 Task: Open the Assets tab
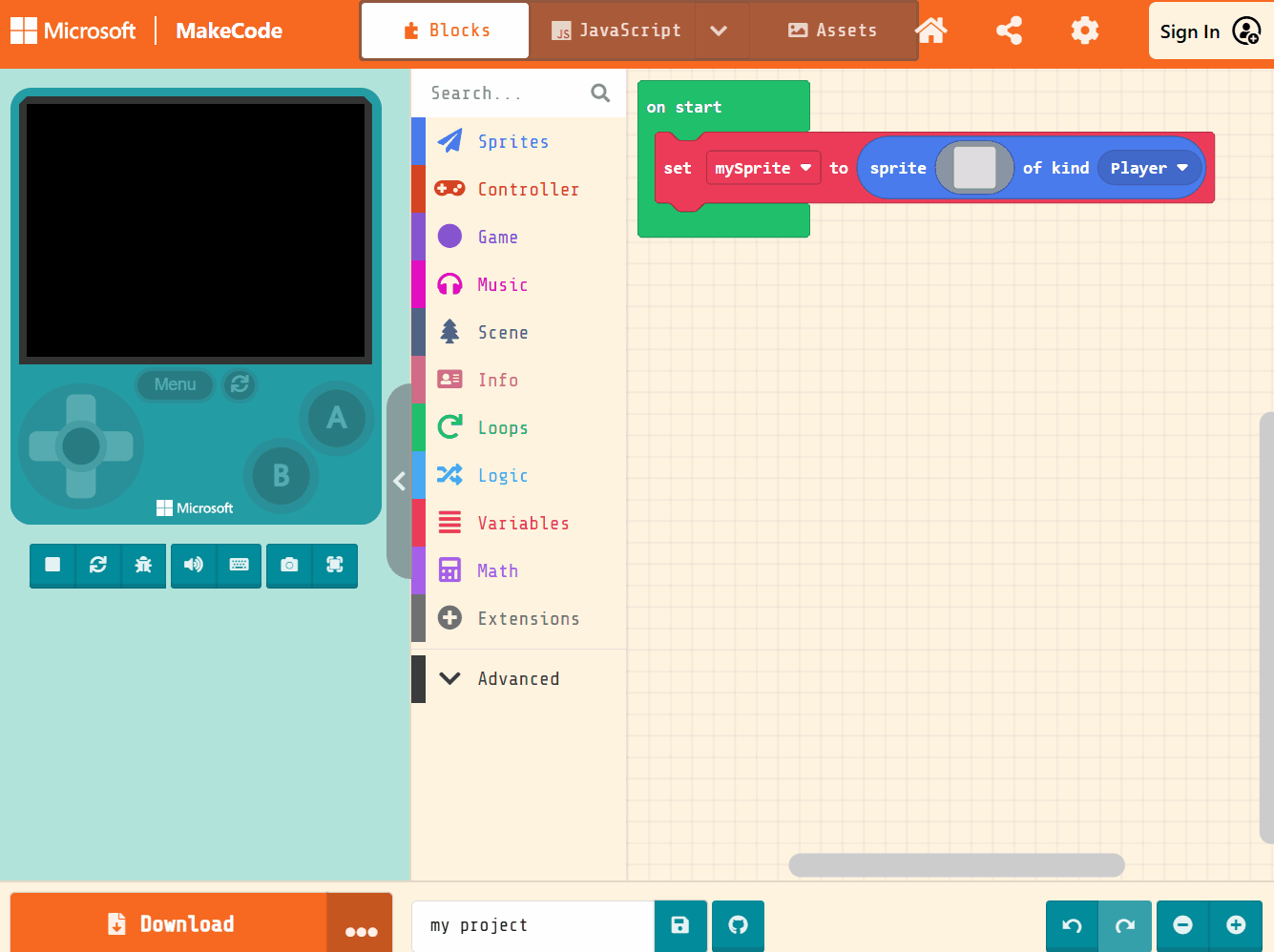tap(833, 31)
